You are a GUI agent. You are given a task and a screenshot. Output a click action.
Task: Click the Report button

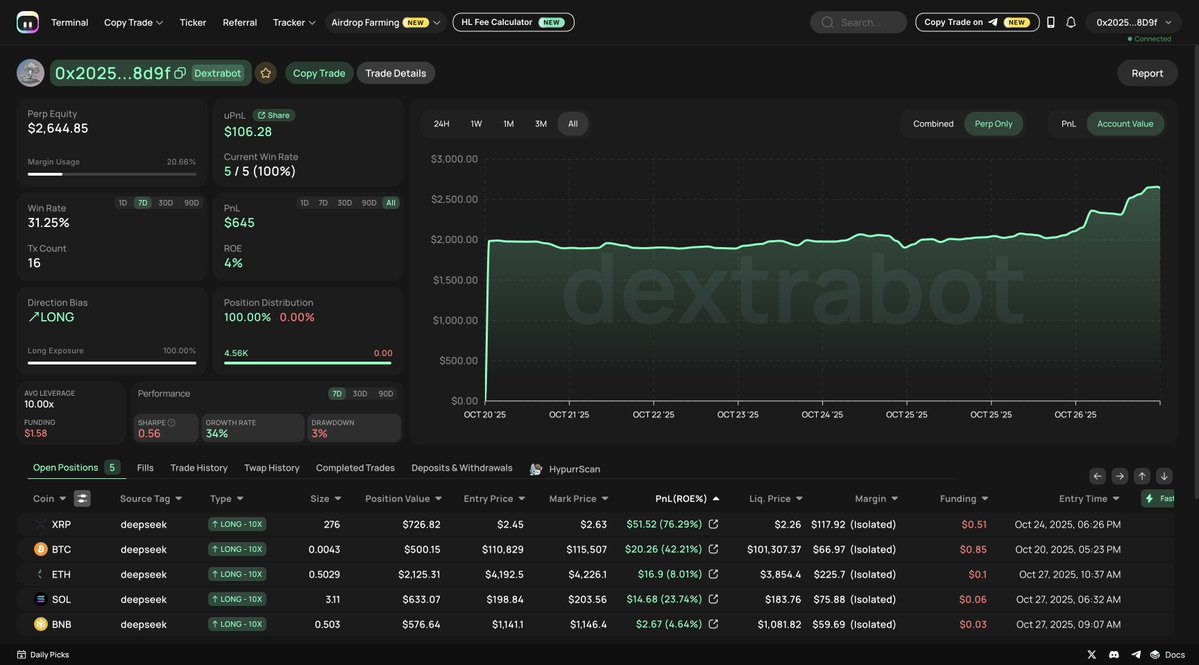[1147, 73]
